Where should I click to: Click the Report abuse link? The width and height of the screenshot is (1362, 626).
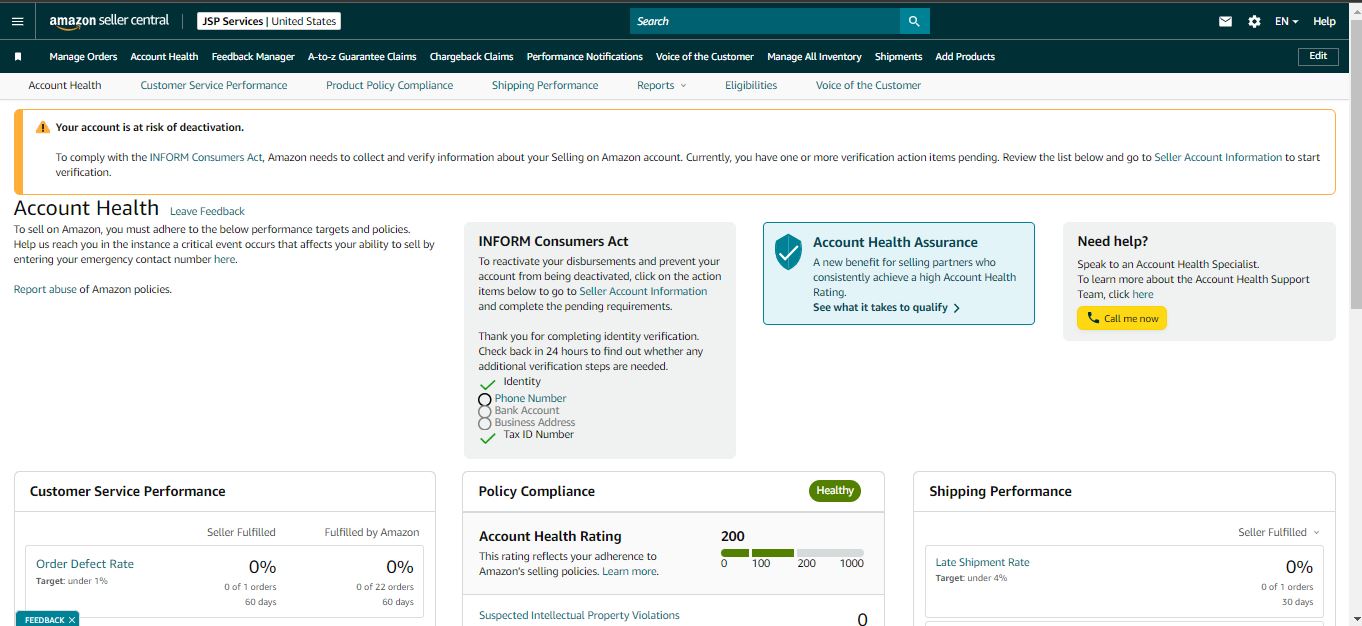coord(45,289)
